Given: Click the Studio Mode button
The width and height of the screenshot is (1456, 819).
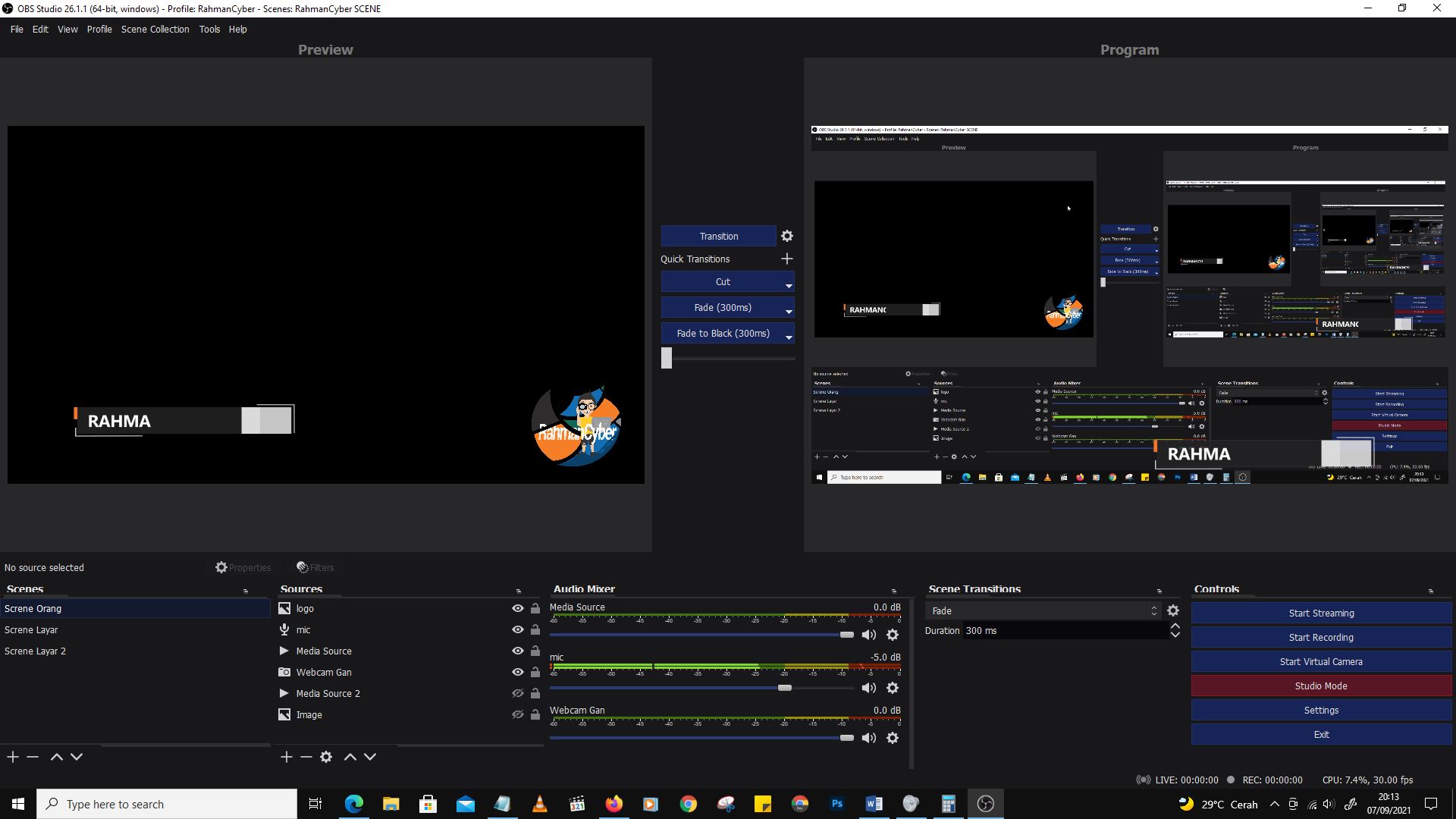Looking at the screenshot, I should coord(1321,686).
